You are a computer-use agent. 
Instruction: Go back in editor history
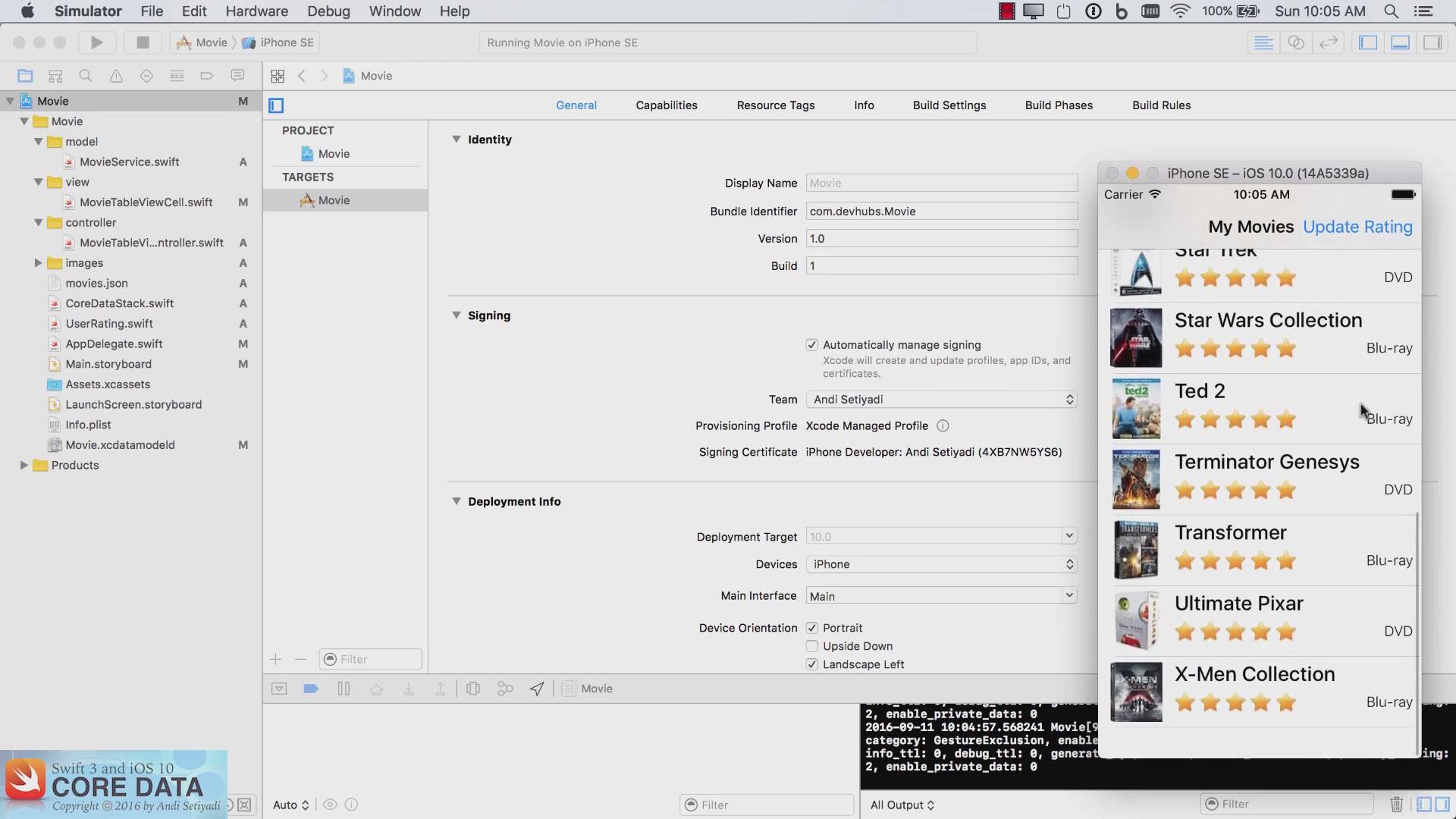click(x=302, y=76)
